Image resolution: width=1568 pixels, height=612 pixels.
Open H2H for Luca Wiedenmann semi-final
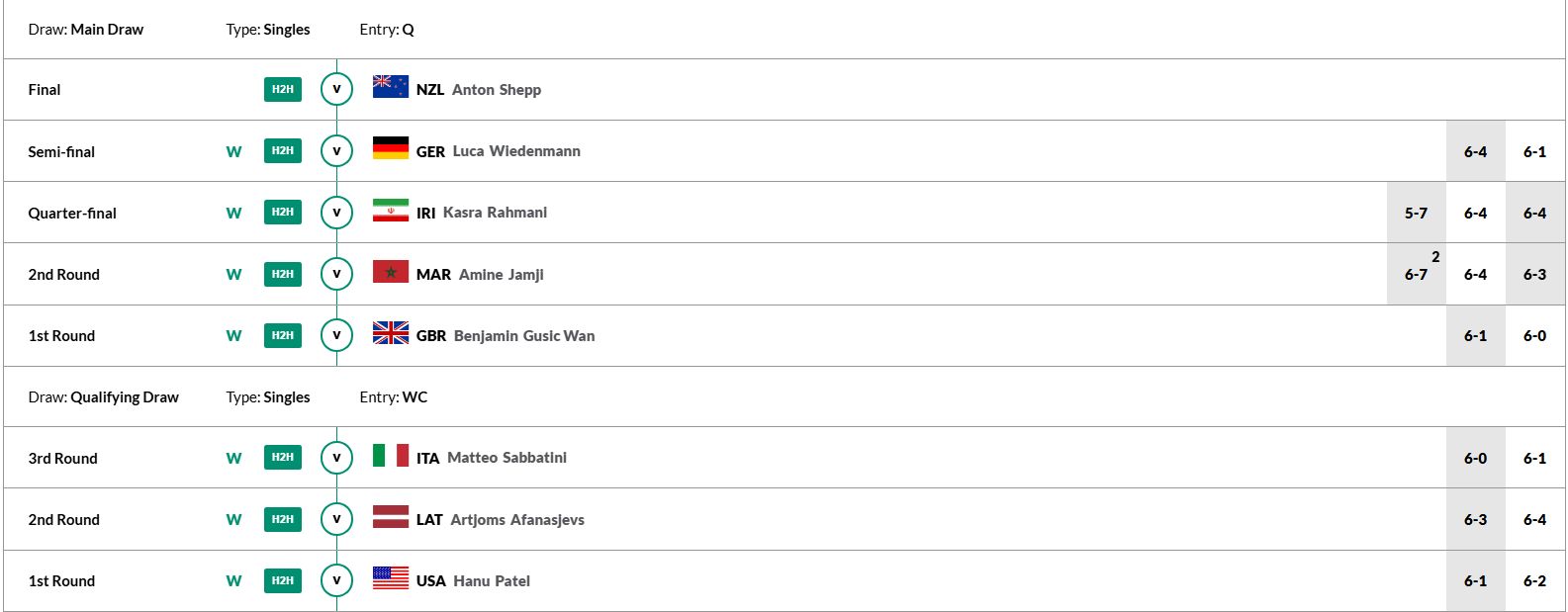283,151
